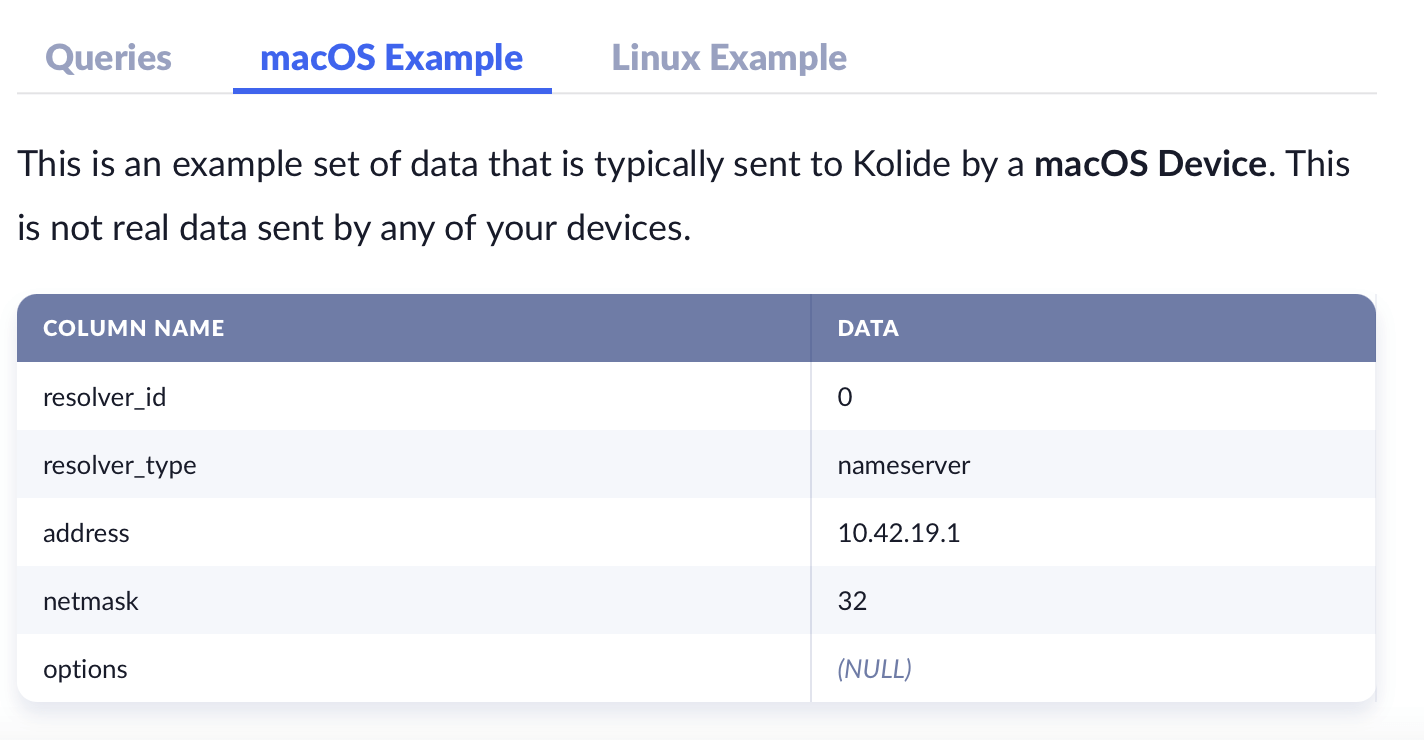Select the netmask value 32

point(853,602)
